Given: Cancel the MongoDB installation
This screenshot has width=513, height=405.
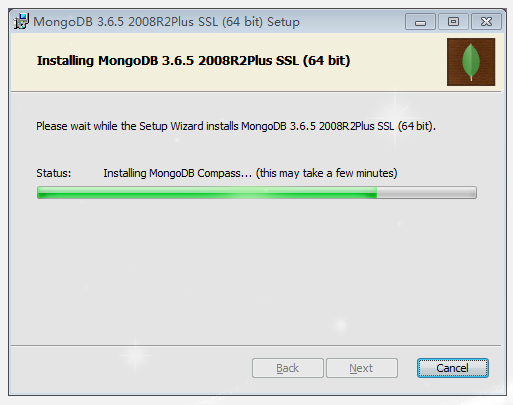Looking at the screenshot, I should tap(453, 368).
